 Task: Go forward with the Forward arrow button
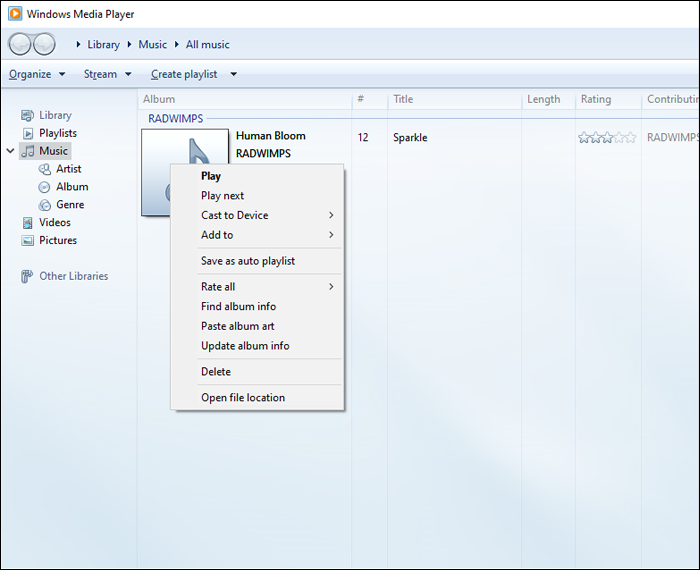[45, 44]
